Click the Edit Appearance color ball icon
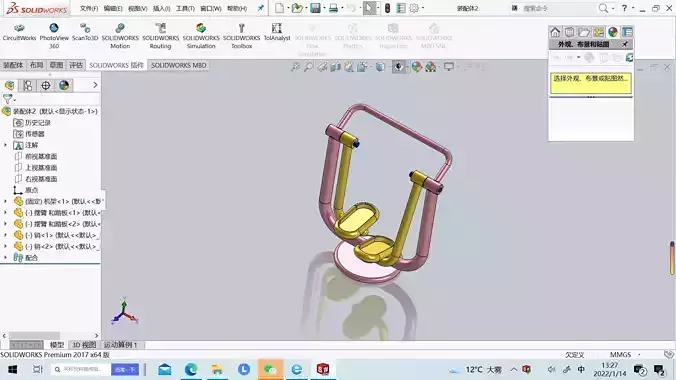The image size is (676, 380). tap(416, 67)
